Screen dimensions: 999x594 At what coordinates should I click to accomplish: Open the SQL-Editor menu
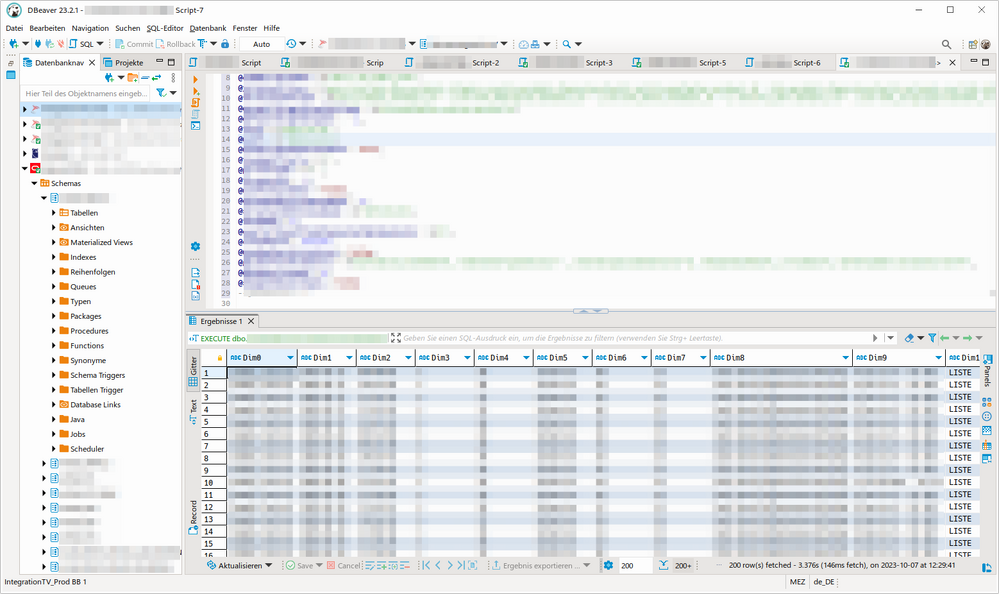[x=165, y=28]
